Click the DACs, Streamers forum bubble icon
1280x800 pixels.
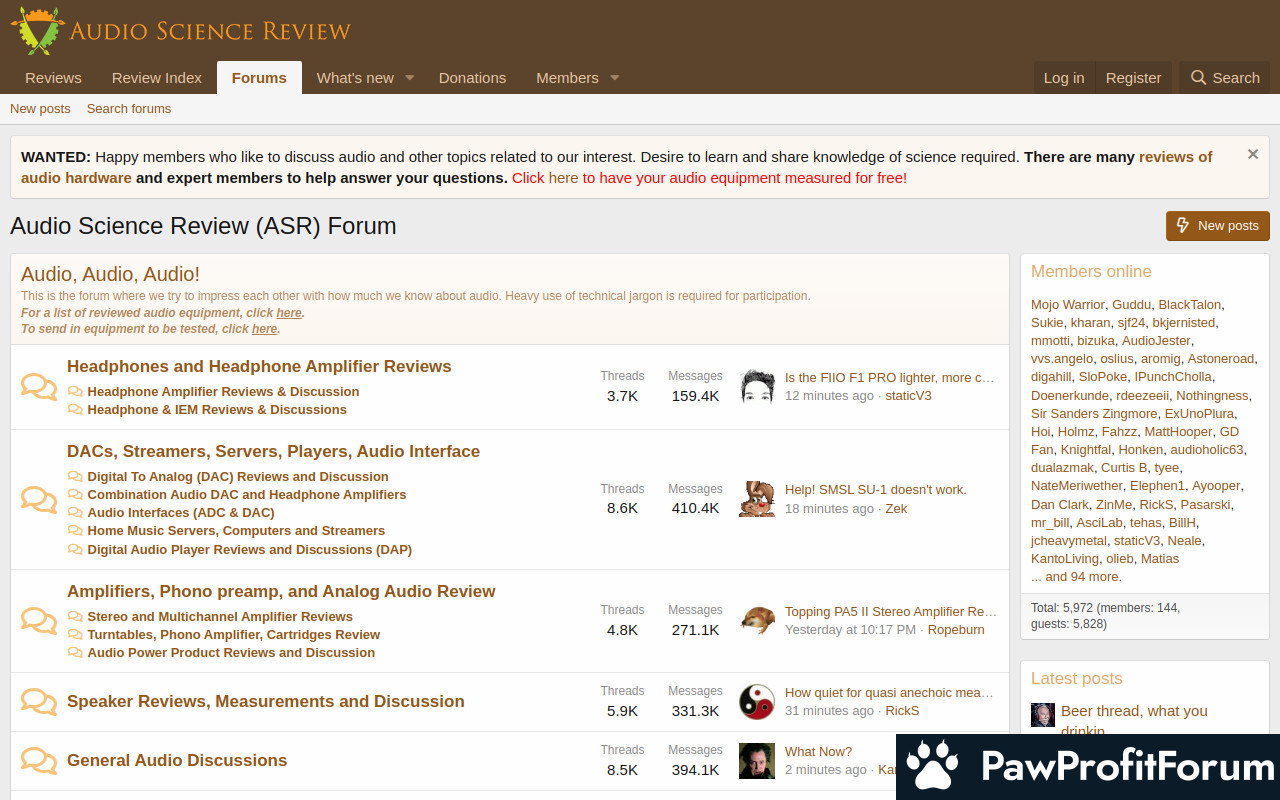pos(39,499)
